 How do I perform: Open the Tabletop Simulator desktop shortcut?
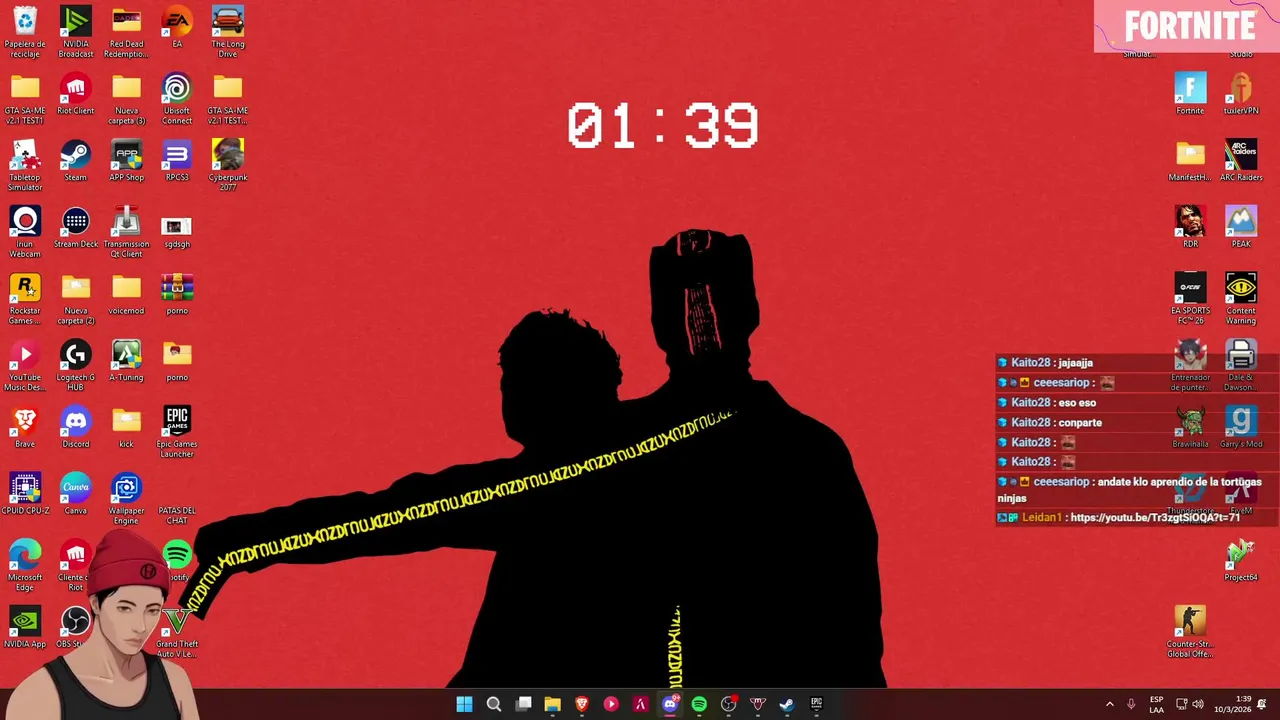(x=25, y=165)
